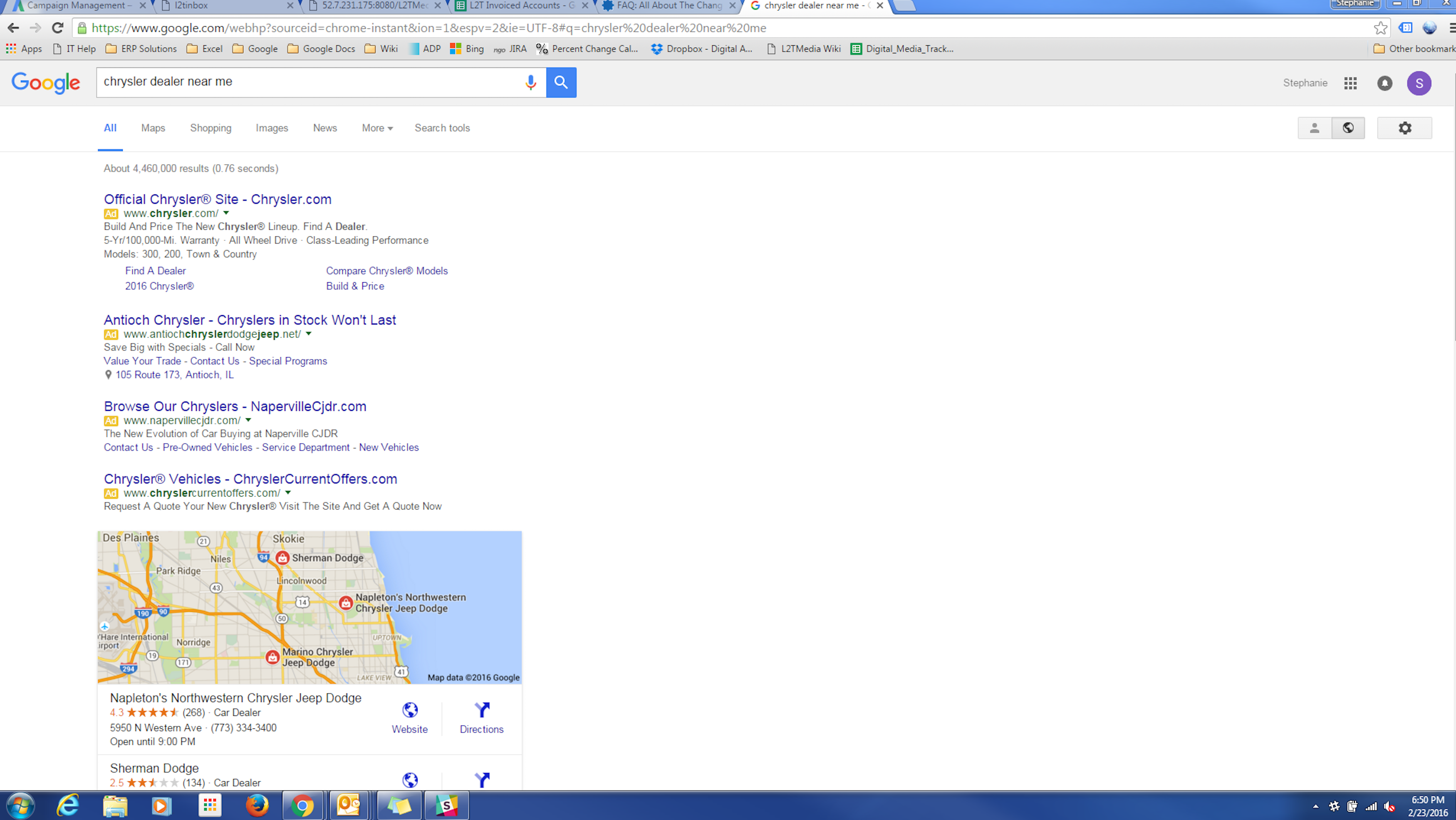Image resolution: width=1456 pixels, height=820 pixels.
Task: Open Bing bookmark
Action: click(x=467, y=49)
